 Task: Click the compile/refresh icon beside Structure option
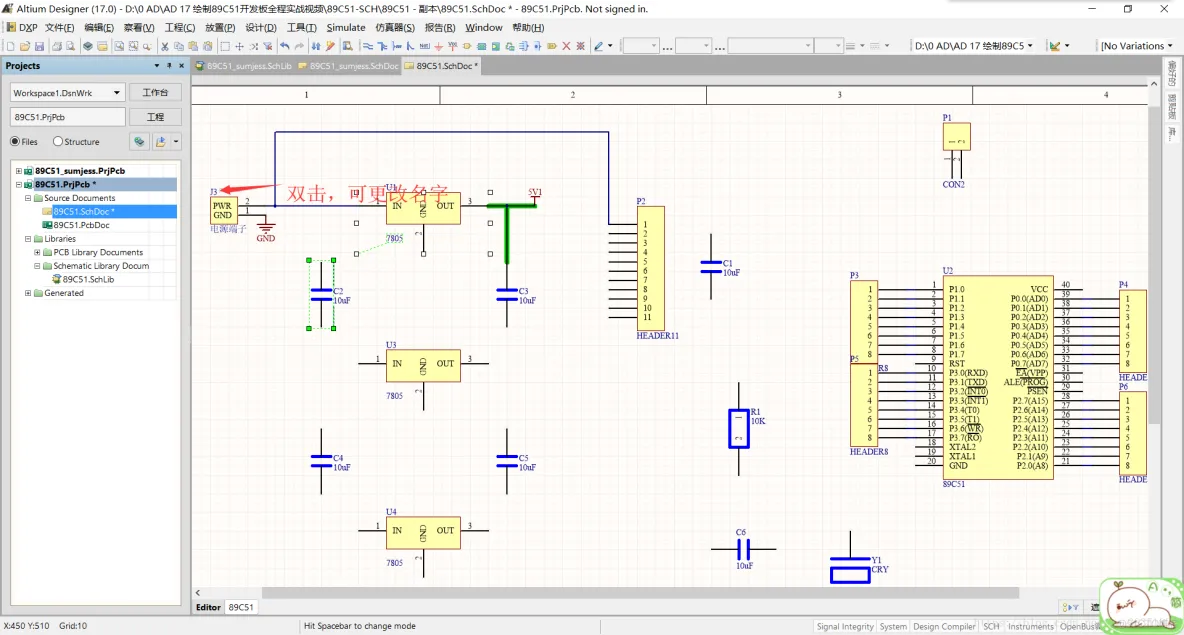click(x=139, y=141)
